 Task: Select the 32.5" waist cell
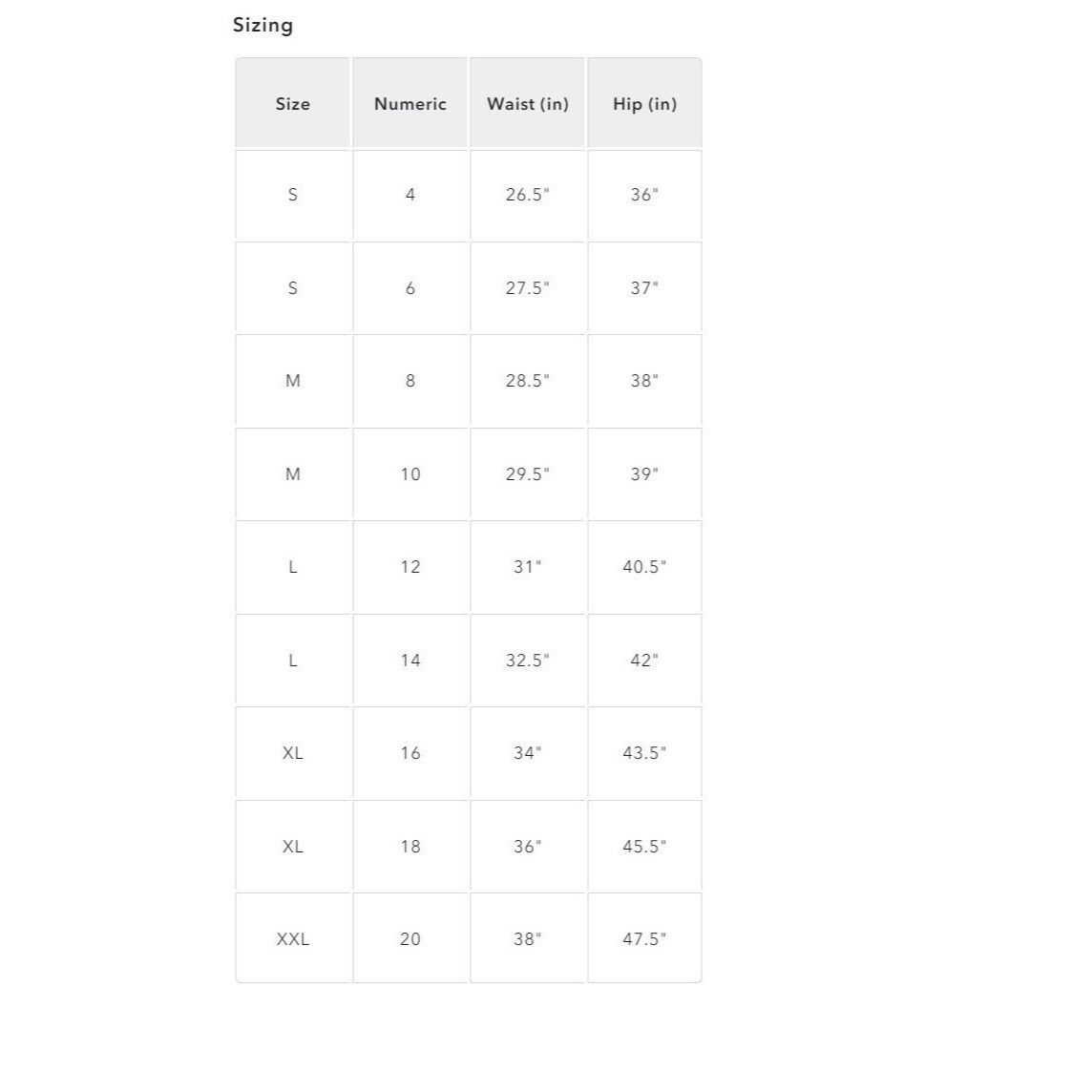pyautogui.click(x=527, y=661)
